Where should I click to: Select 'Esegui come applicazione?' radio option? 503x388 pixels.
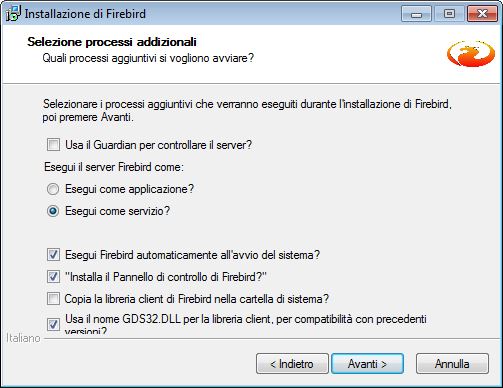[53, 189]
